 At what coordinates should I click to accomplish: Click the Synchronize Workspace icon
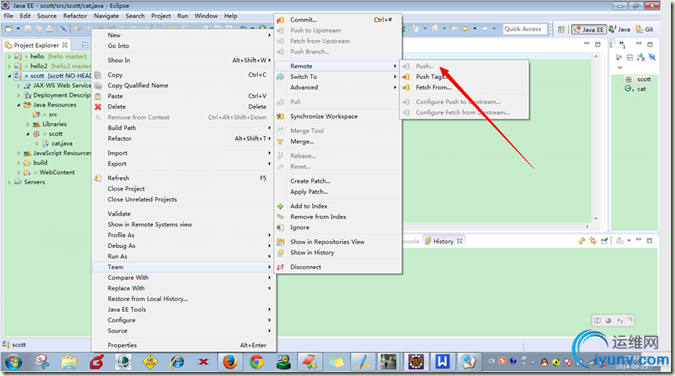coord(280,116)
